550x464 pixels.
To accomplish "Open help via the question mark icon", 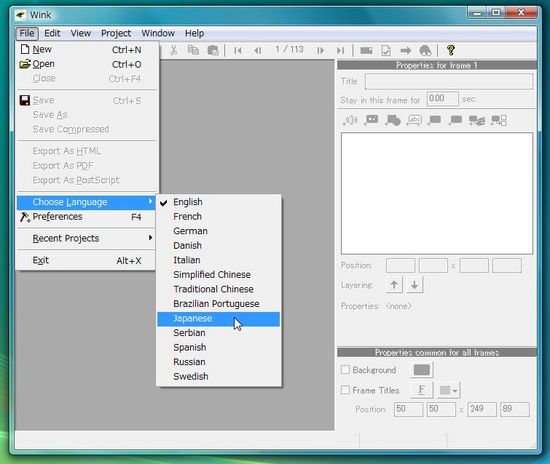I will tap(451, 50).
